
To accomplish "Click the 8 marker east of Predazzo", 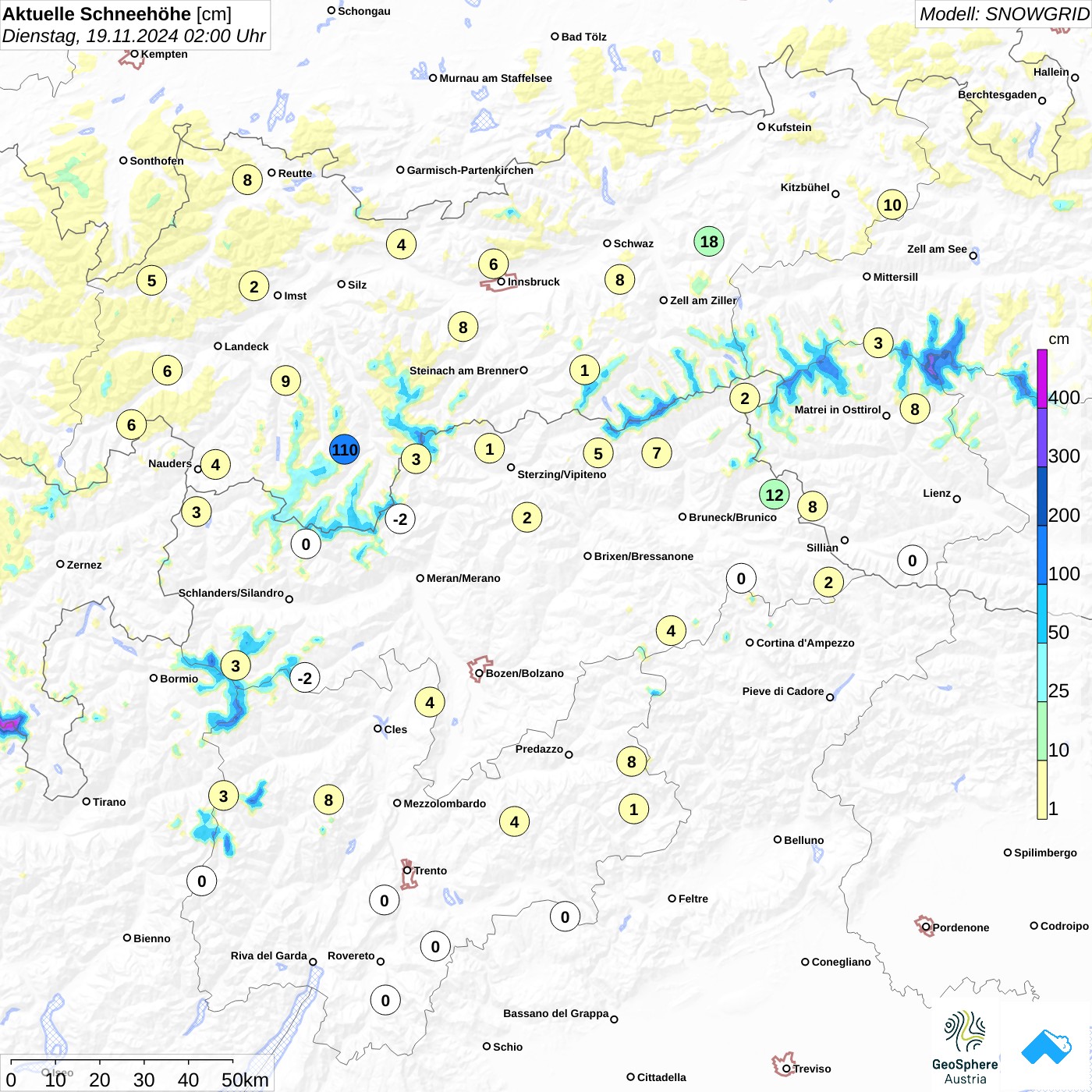I will tap(631, 761).
